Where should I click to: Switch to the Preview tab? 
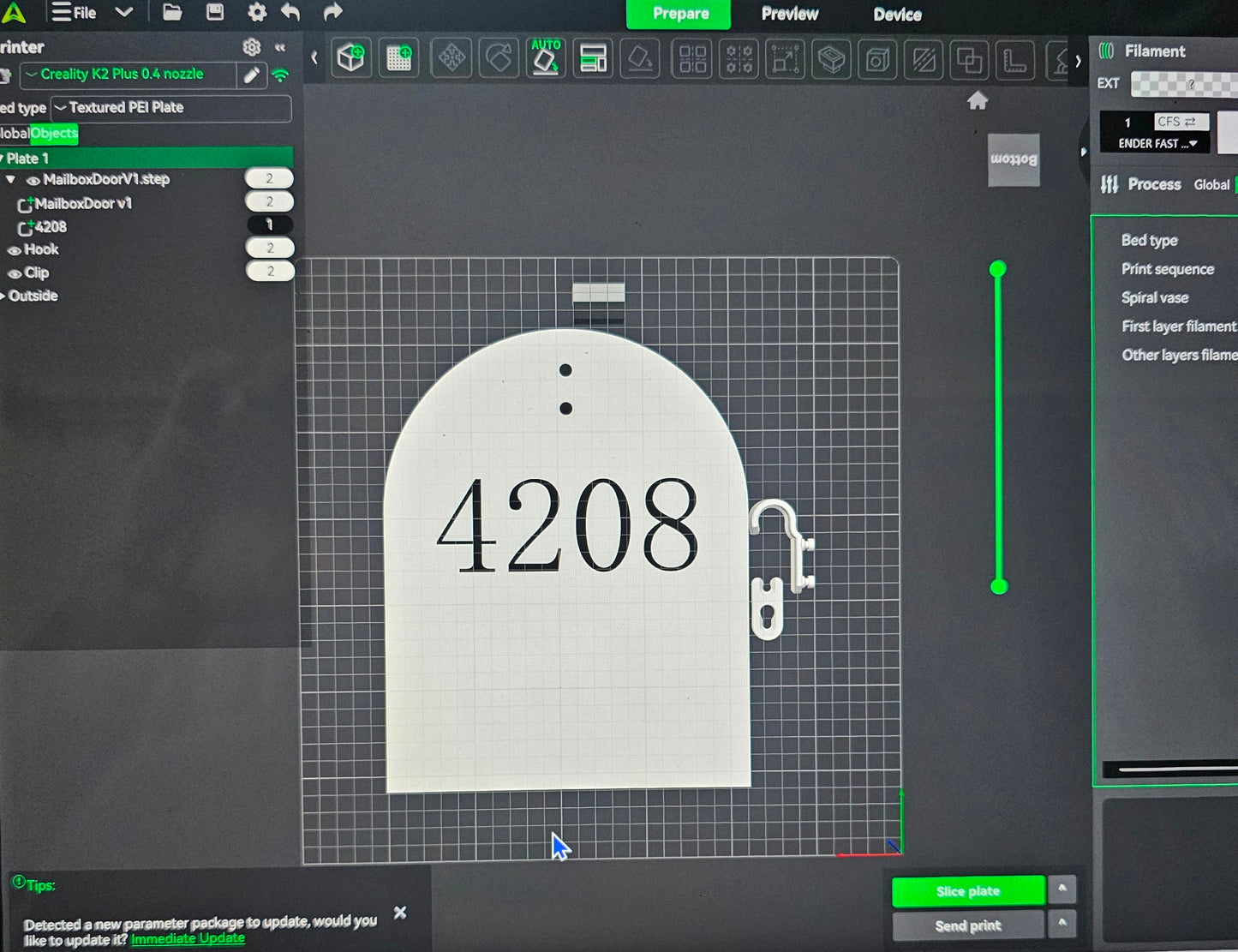coord(789,14)
